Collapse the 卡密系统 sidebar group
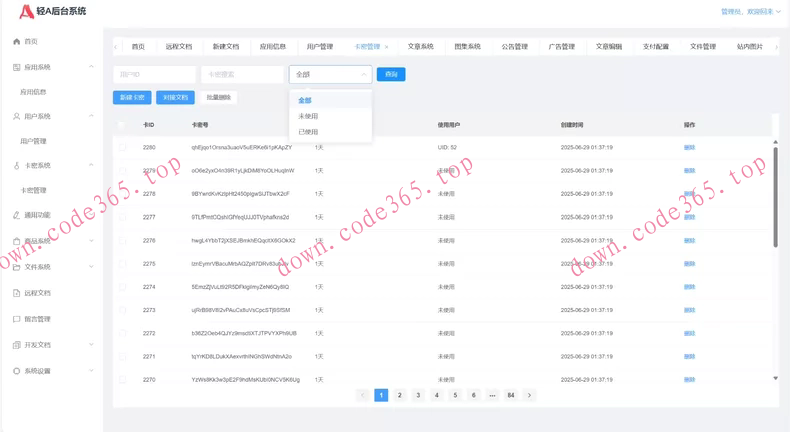790x432 pixels. click(91, 165)
